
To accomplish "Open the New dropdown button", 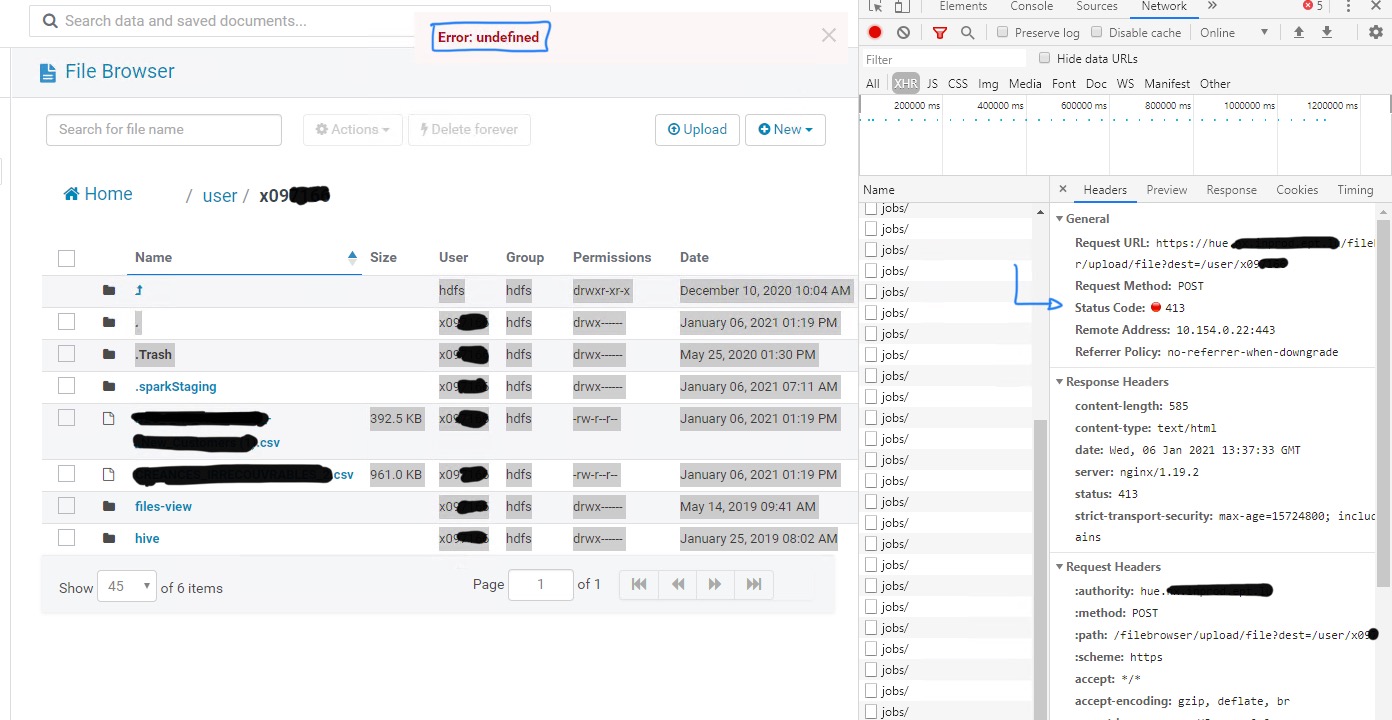I will 785,129.
